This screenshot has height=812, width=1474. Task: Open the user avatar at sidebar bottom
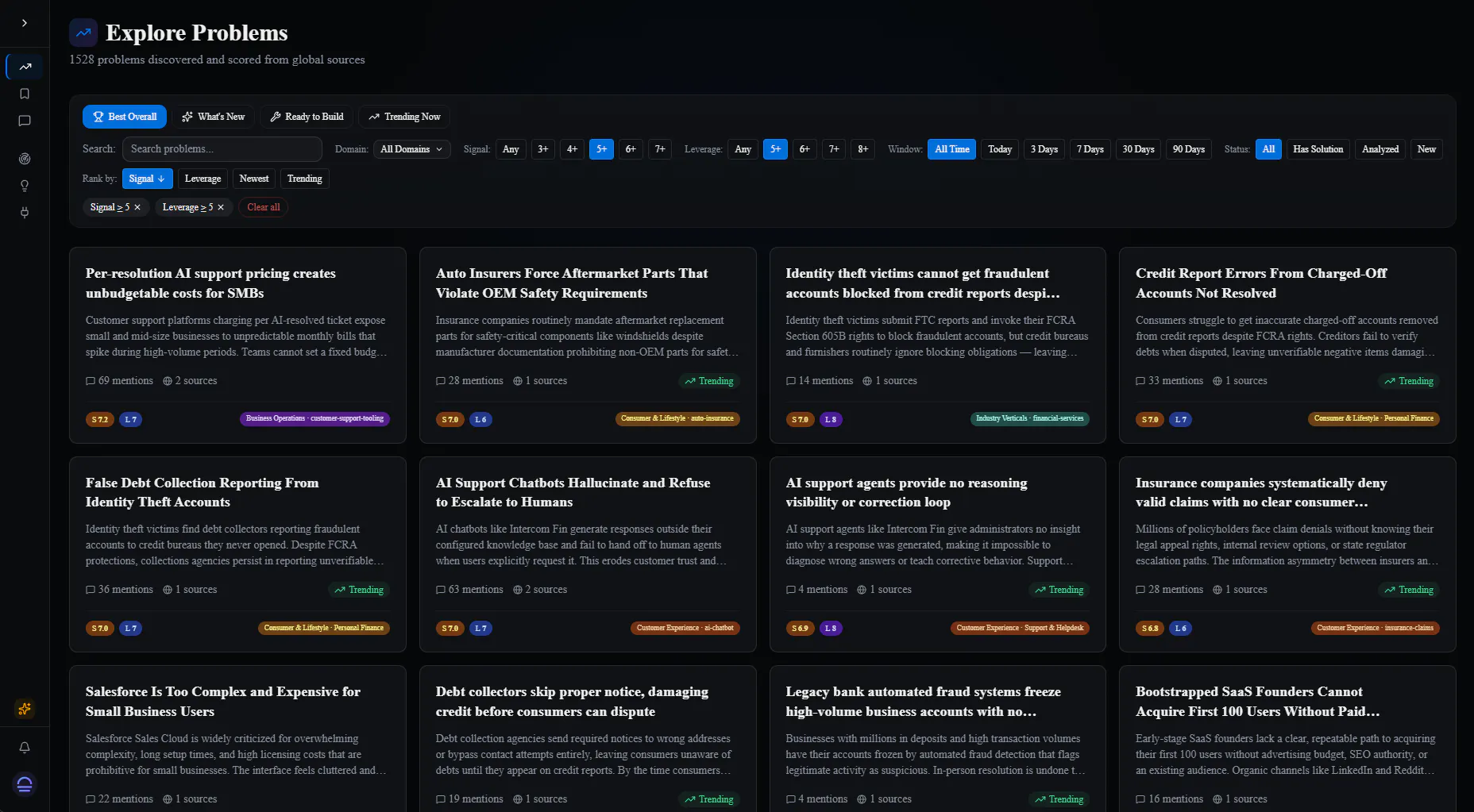coord(25,784)
